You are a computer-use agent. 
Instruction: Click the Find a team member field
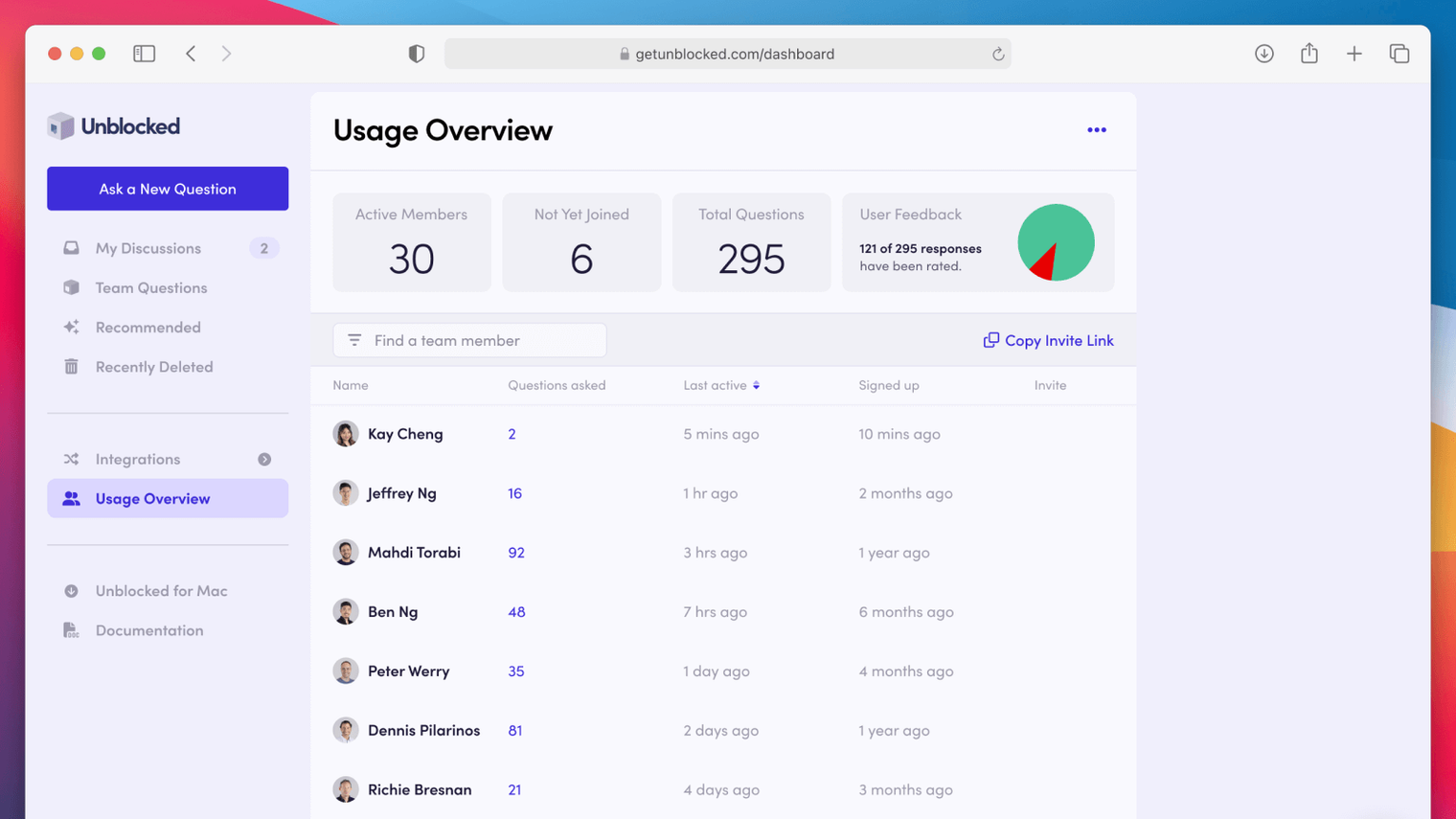[469, 340]
